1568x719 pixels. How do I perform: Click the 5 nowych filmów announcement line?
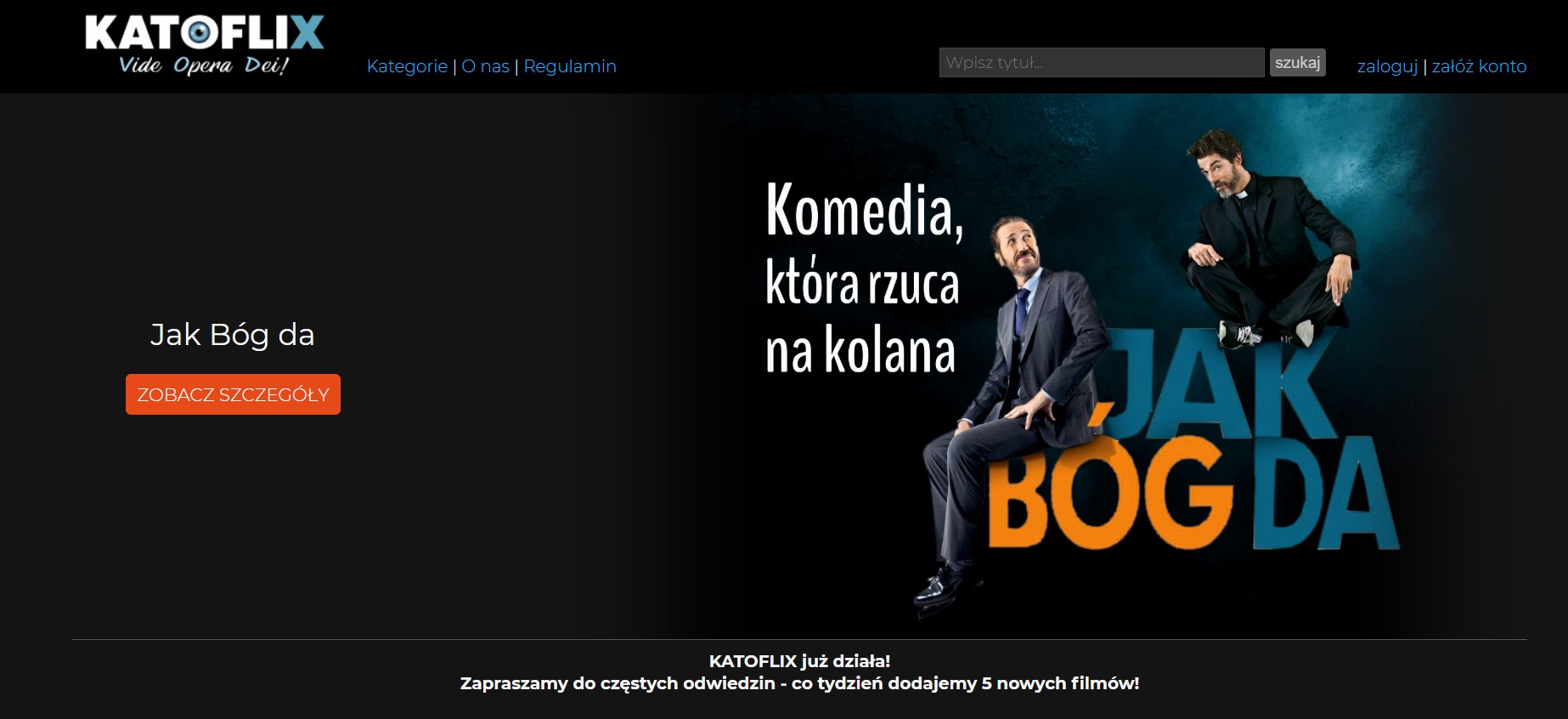[799, 683]
